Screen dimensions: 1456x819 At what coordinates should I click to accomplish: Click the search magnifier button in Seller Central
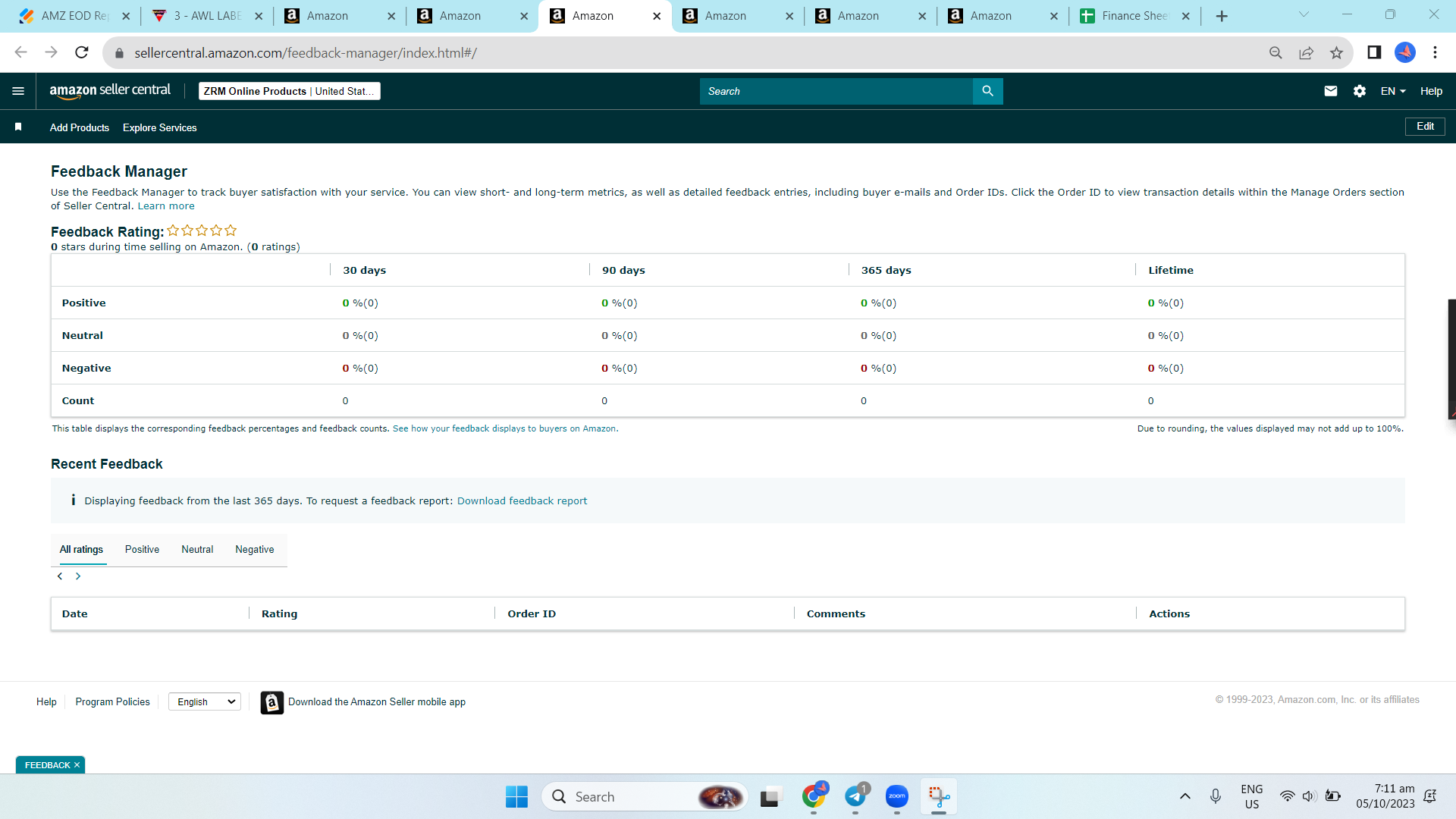point(987,91)
